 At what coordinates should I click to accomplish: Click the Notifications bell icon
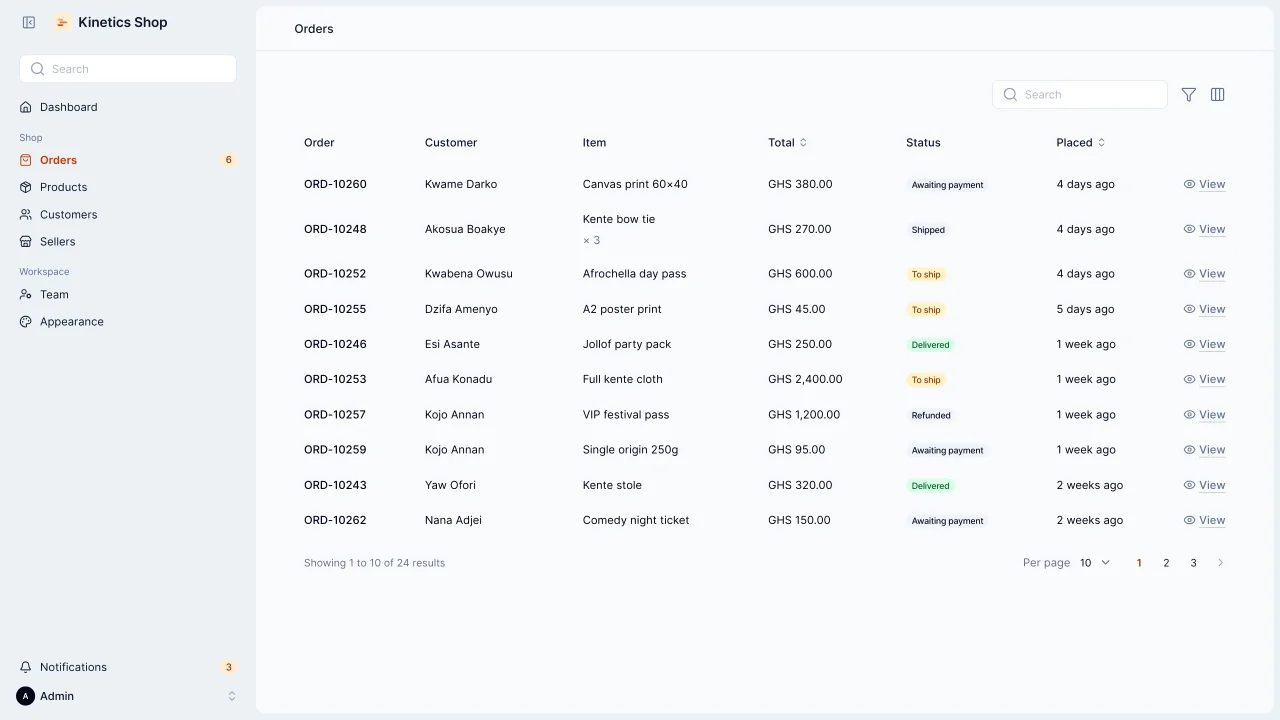coord(26,667)
